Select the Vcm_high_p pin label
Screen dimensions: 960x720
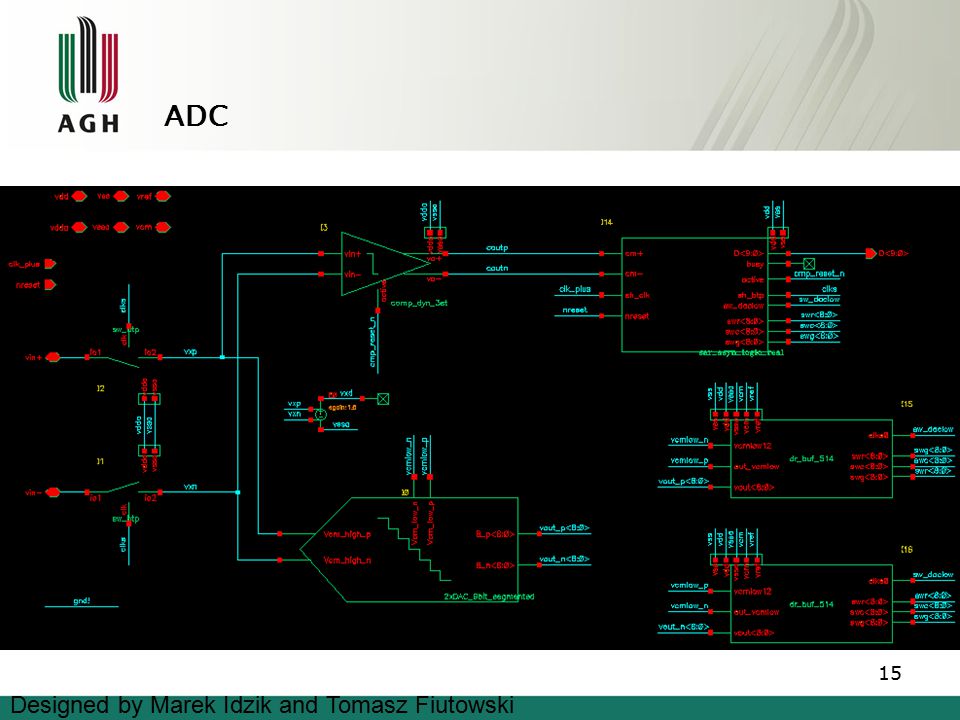coord(347,534)
